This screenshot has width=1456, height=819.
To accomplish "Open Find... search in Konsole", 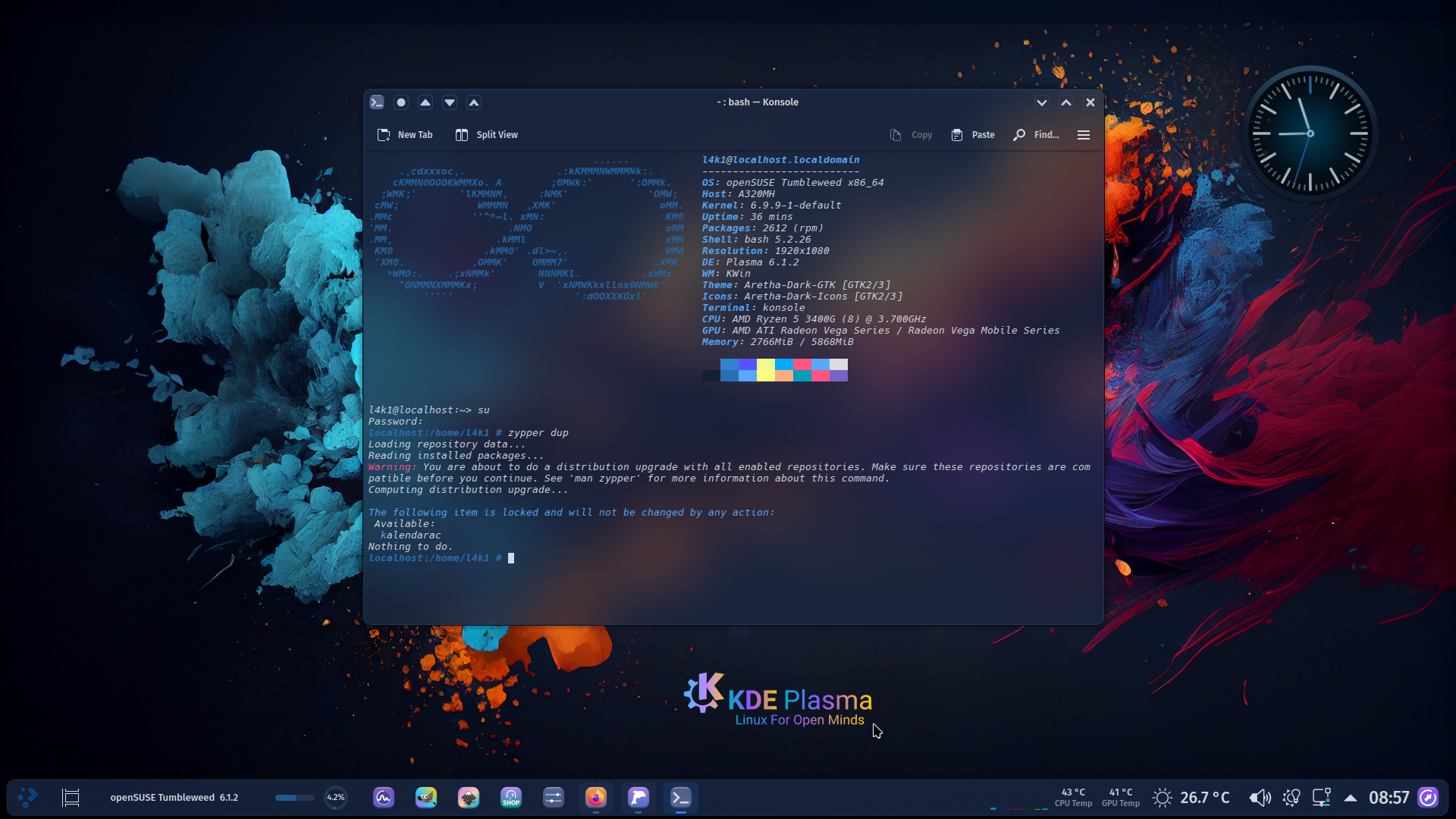I will point(1036,135).
